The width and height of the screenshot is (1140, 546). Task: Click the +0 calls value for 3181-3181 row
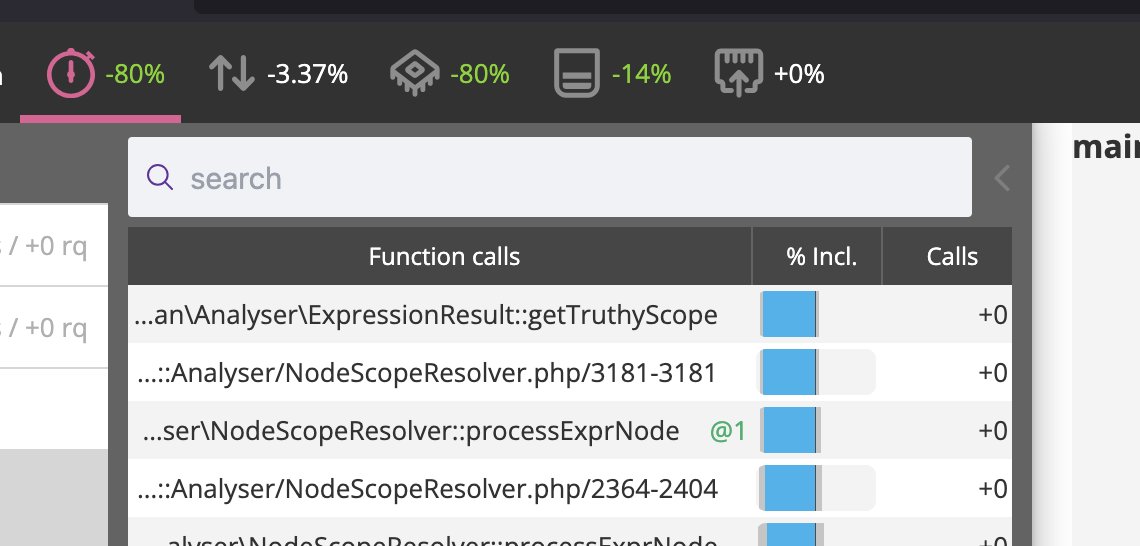click(x=992, y=373)
